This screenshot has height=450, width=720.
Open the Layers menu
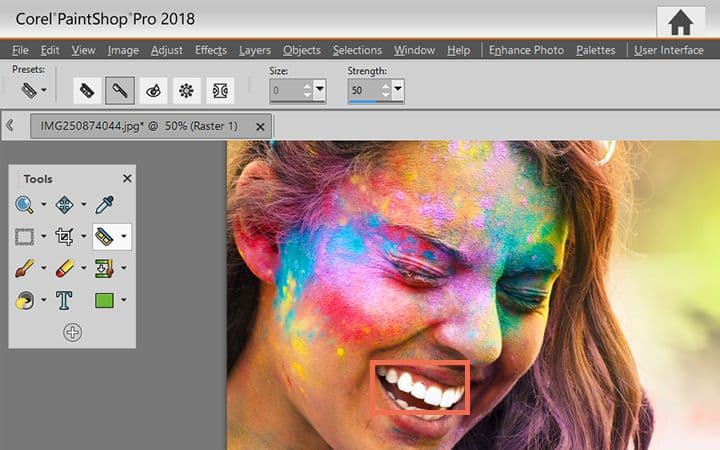click(255, 50)
